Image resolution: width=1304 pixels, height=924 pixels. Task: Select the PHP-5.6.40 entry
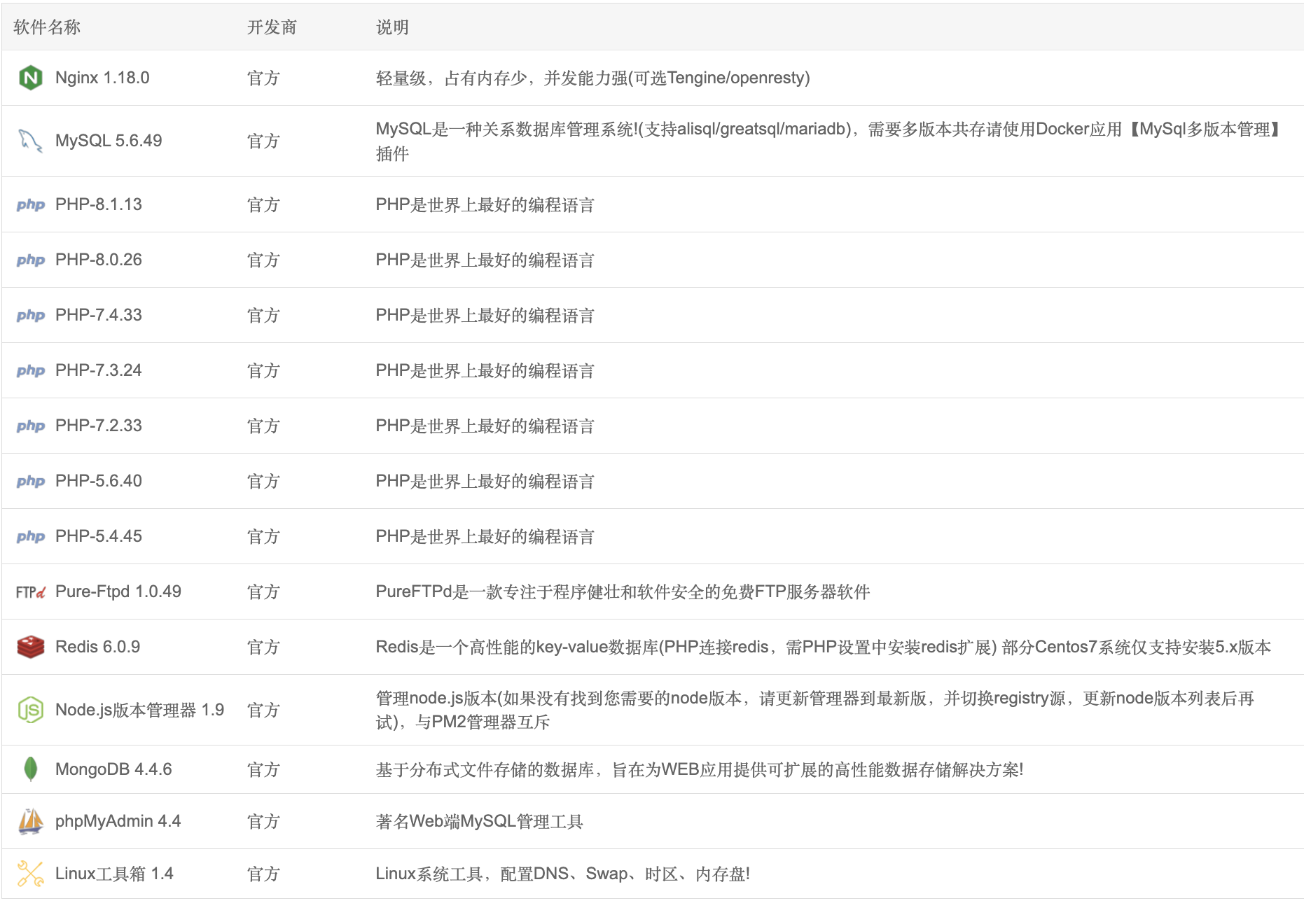[x=99, y=481]
